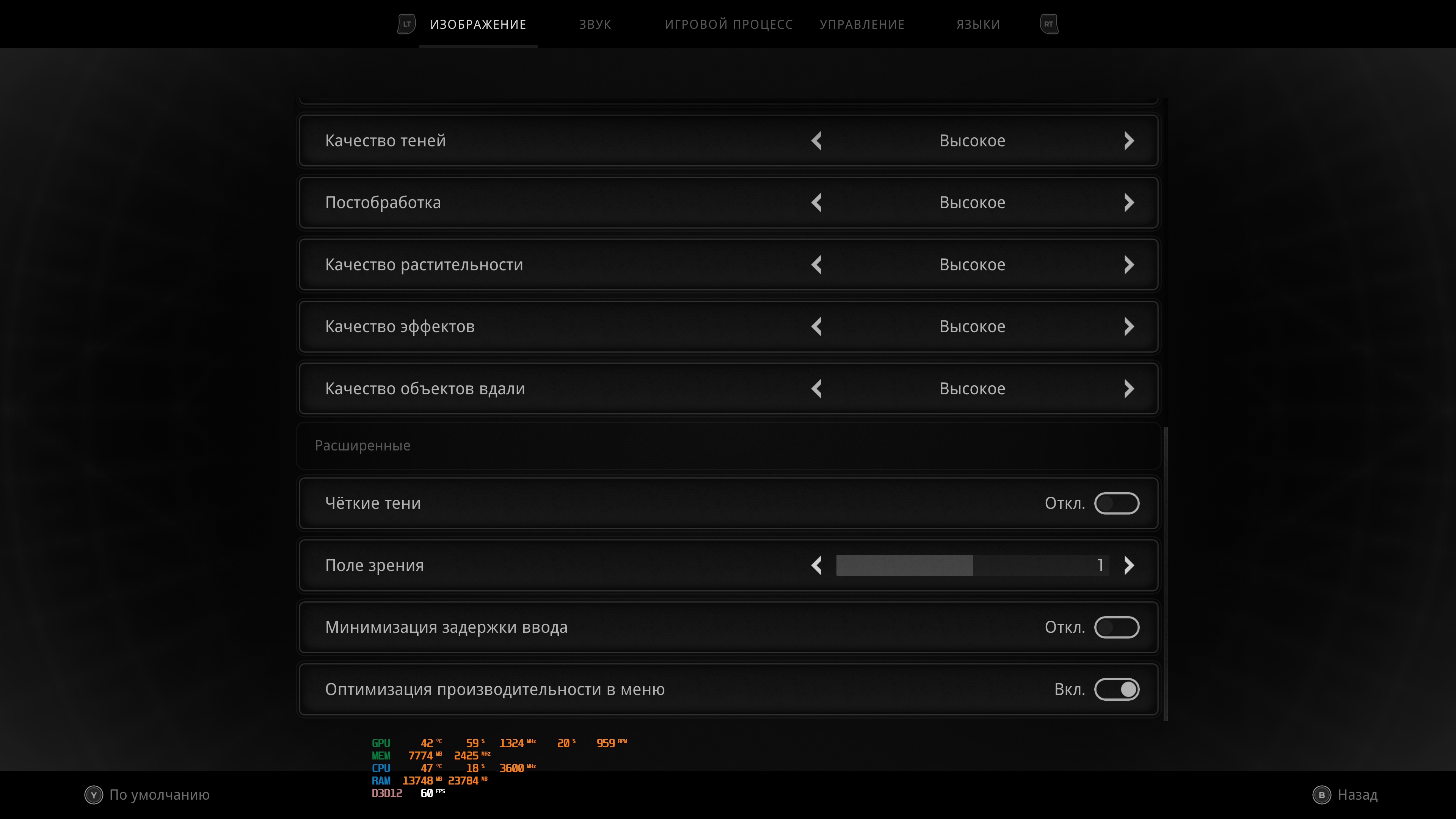1456x819 pixels.
Task: Click left arrow for Качество теней
Action: [x=816, y=141]
